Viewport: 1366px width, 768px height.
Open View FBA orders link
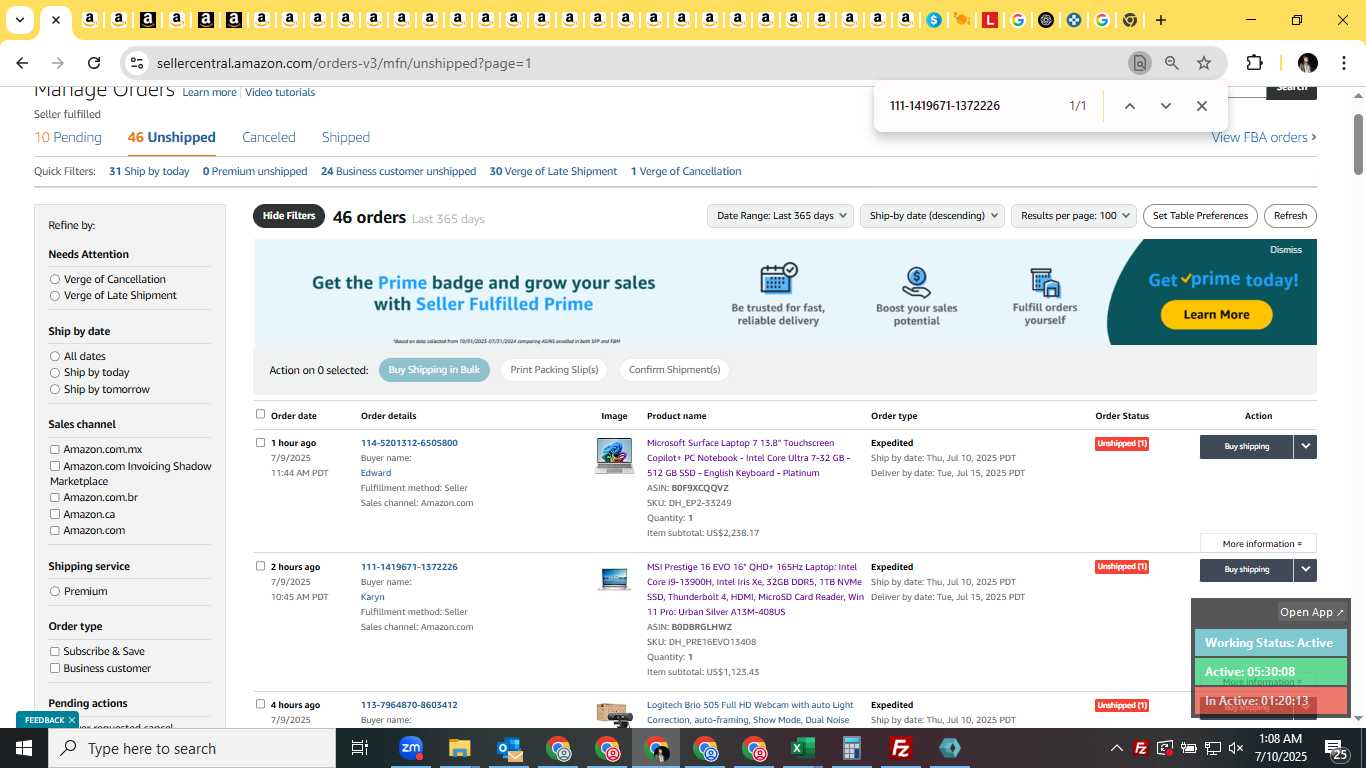1264,137
